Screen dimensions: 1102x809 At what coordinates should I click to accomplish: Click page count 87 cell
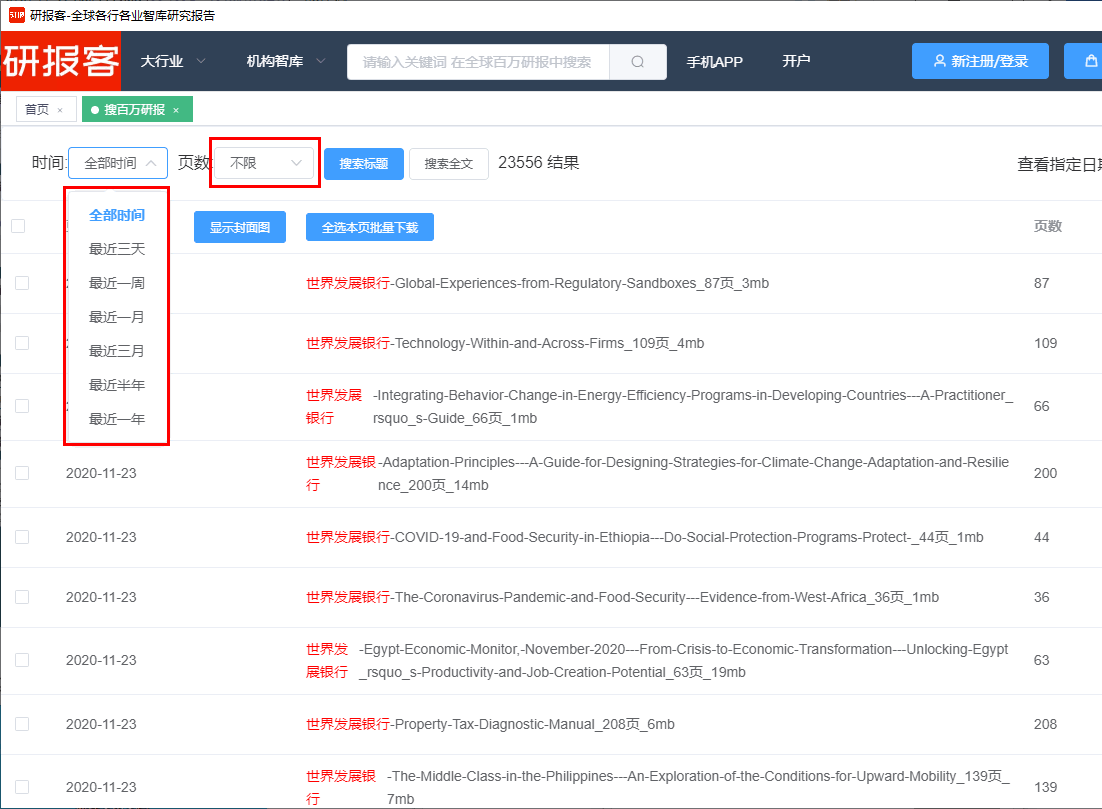tap(1042, 283)
